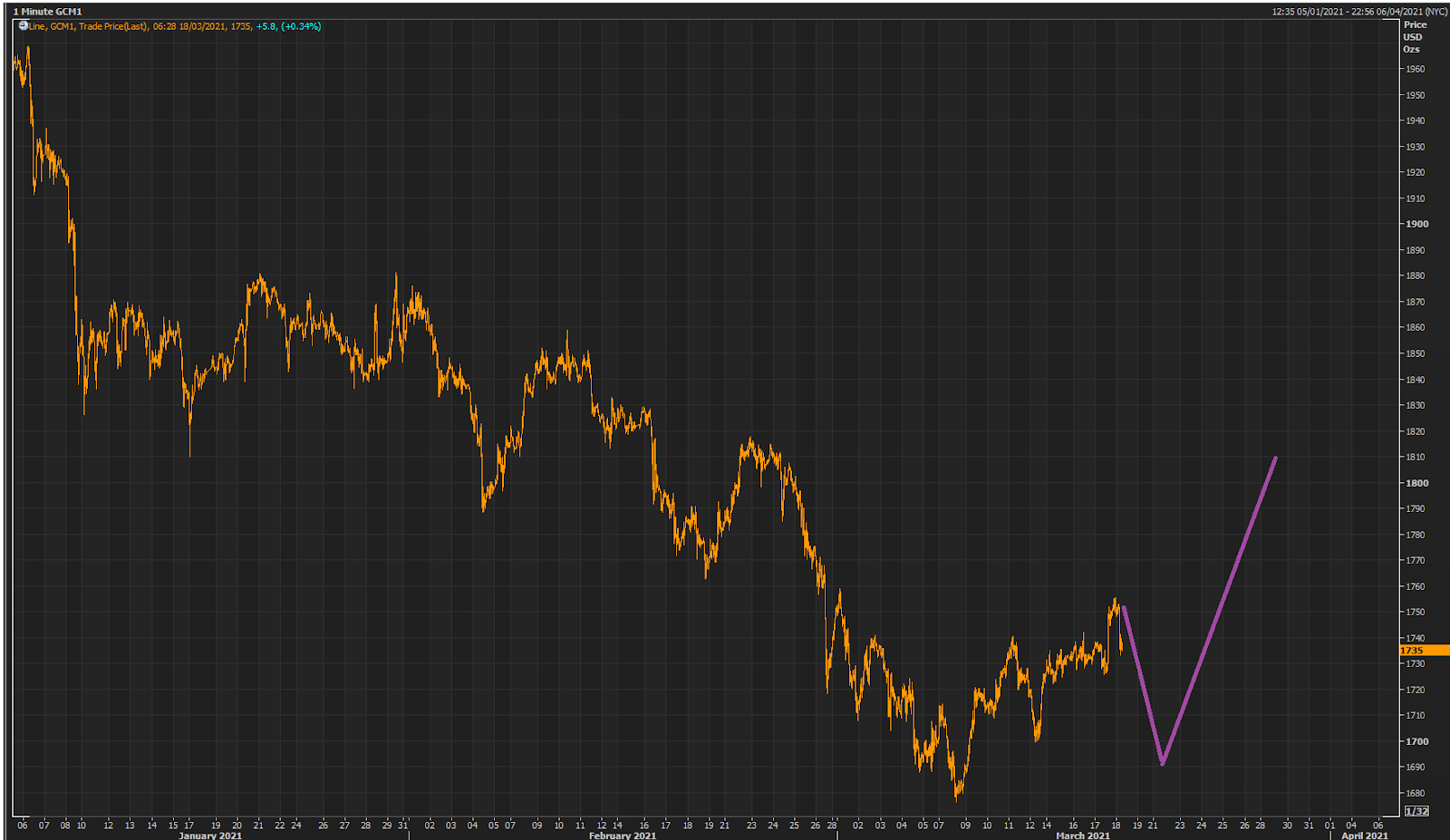1450x840 pixels.
Task: Click the '+5.8, (+0.34%)' change value in legend
Action: point(288,26)
